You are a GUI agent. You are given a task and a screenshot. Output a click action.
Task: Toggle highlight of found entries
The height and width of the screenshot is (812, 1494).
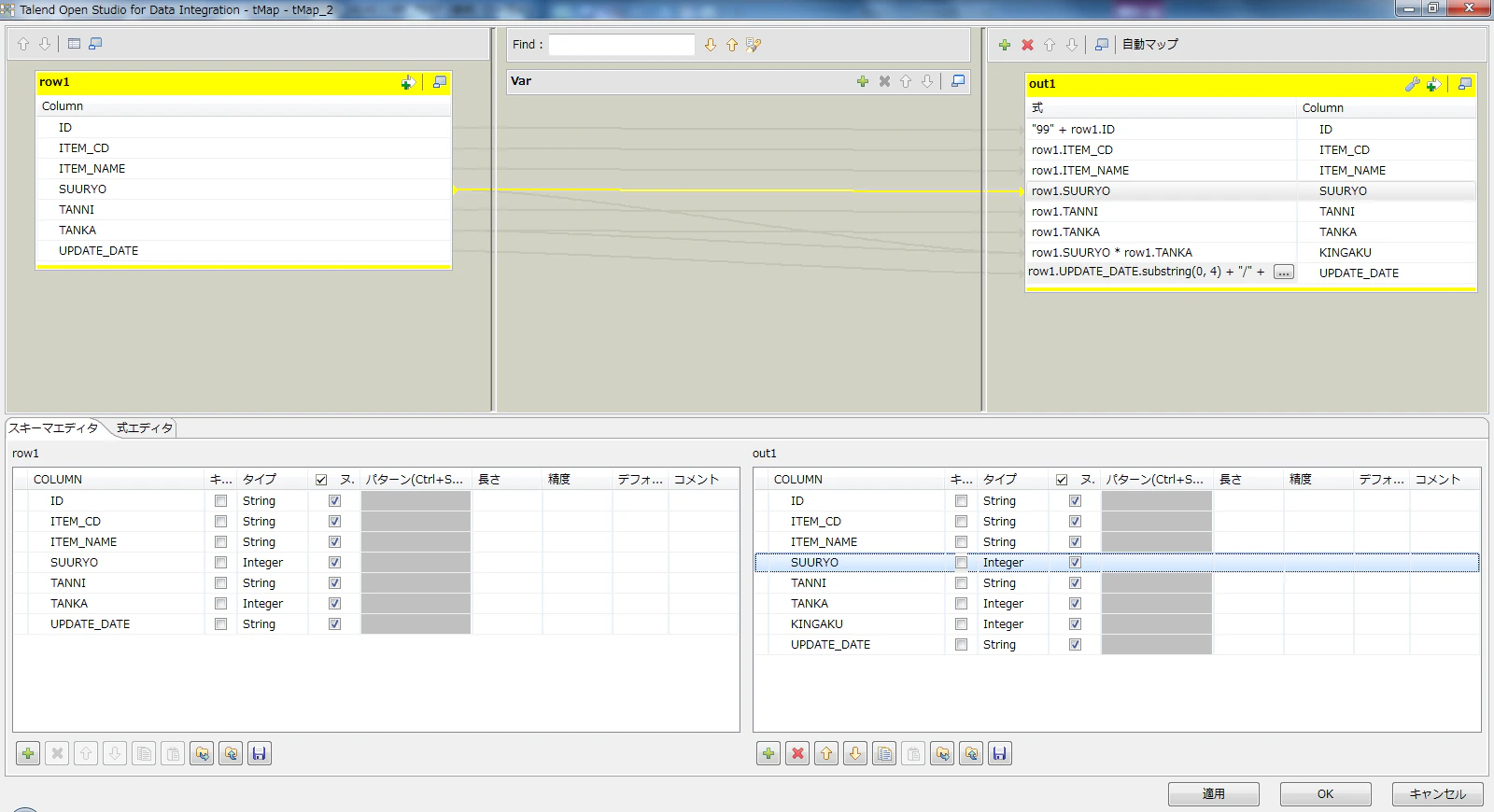[x=754, y=45]
